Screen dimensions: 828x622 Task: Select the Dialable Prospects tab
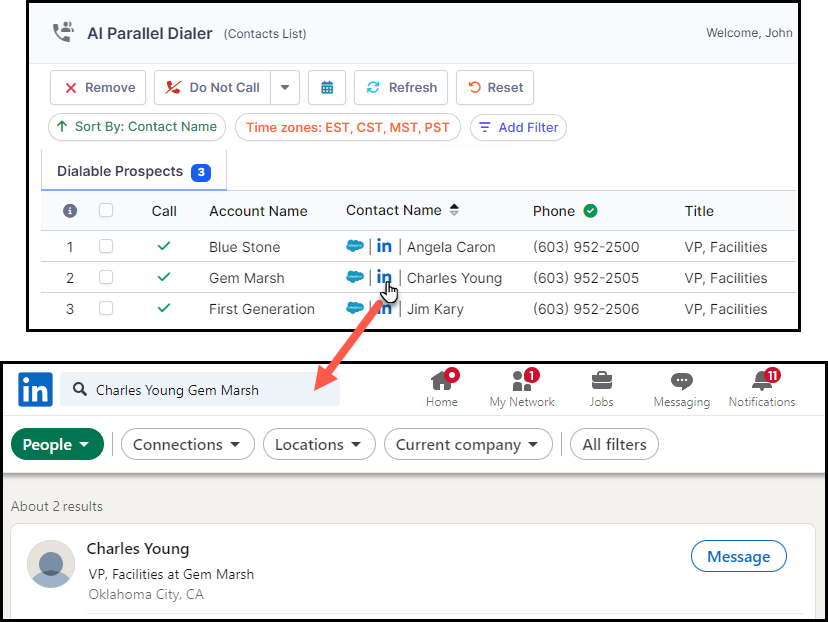pyautogui.click(x=134, y=172)
